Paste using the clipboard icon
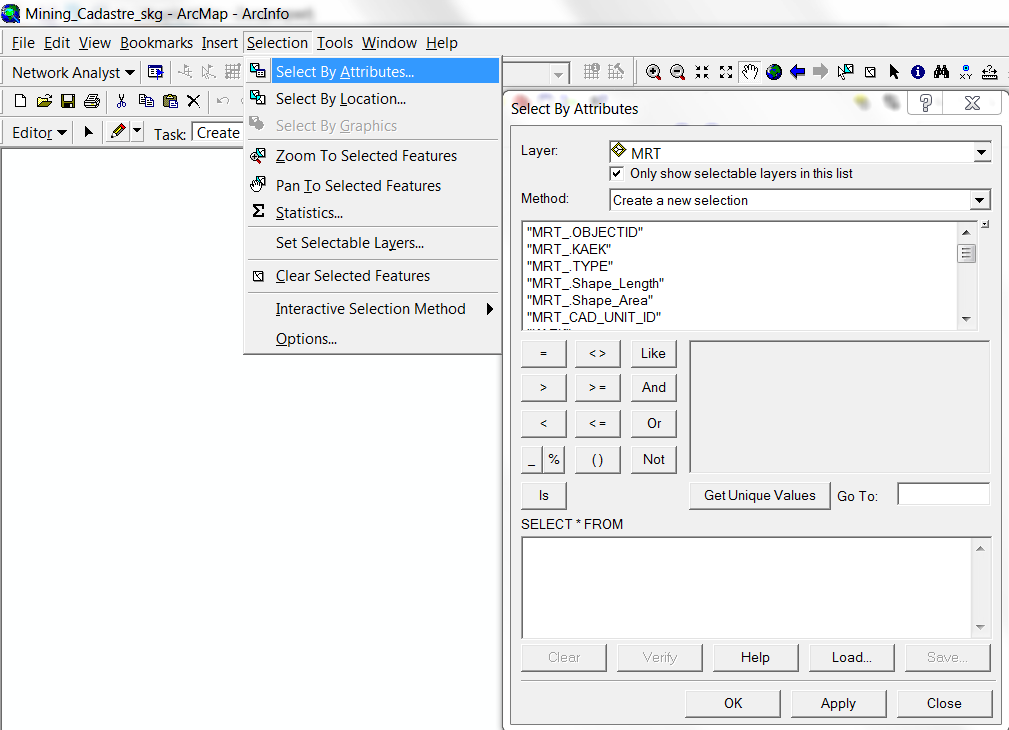Image resolution: width=1009 pixels, height=730 pixels. [170, 101]
